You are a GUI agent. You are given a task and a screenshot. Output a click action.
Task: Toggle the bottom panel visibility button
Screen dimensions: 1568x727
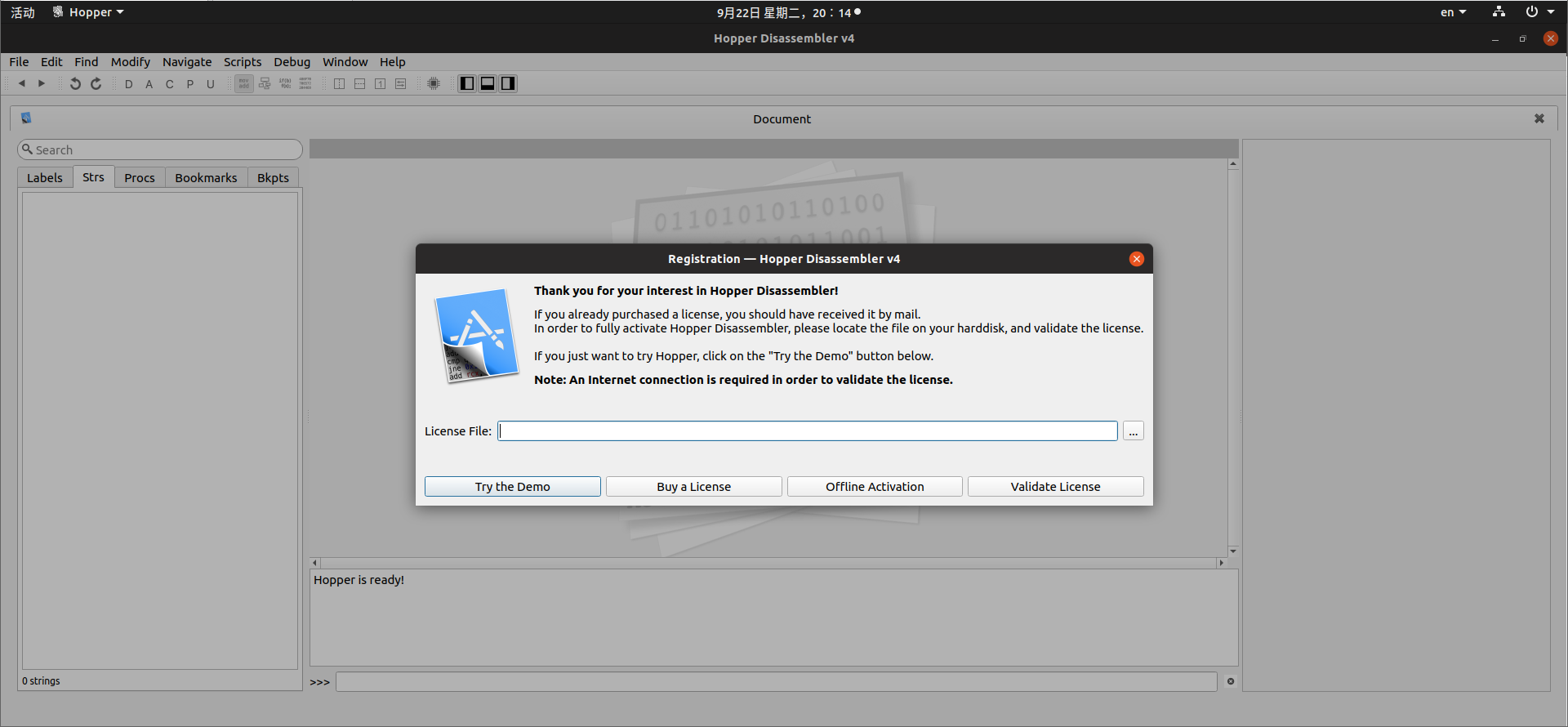[x=488, y=83]
